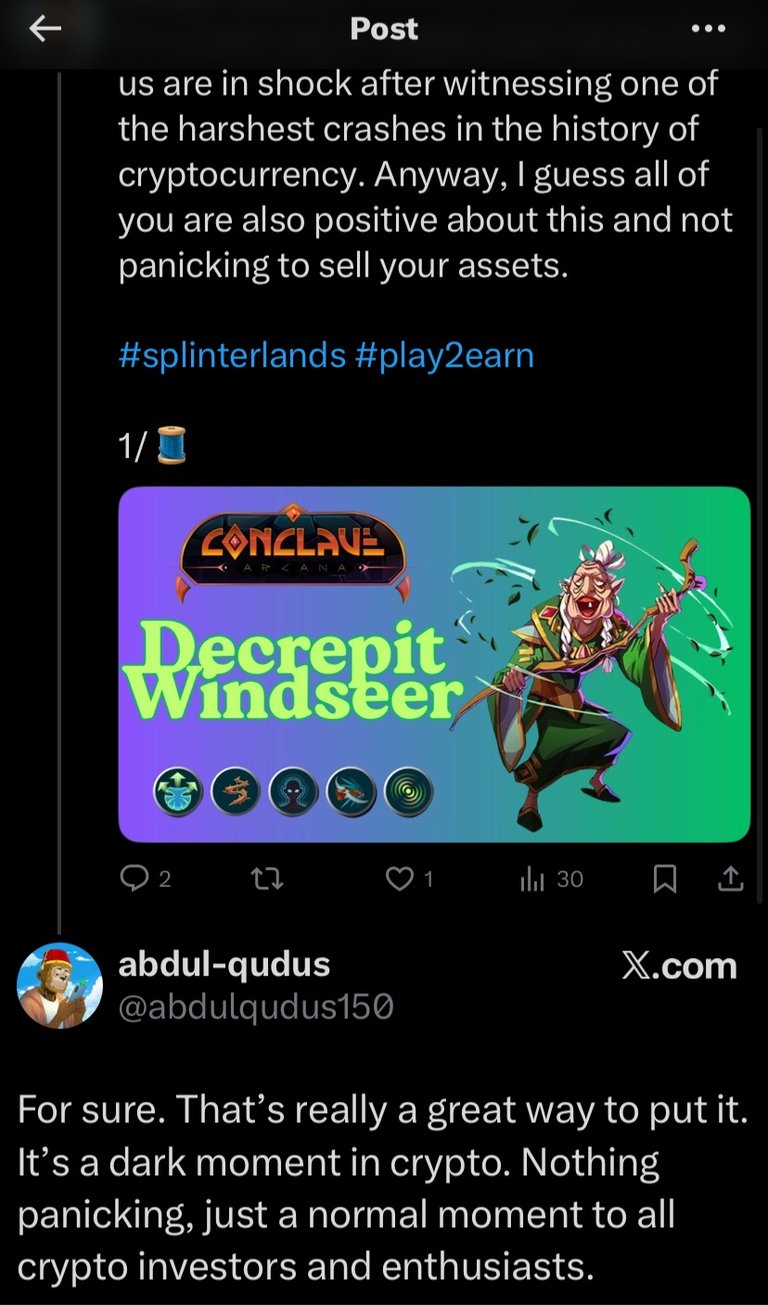
Task: Open the Decrepit Windseer image
Action: [434, 664]
